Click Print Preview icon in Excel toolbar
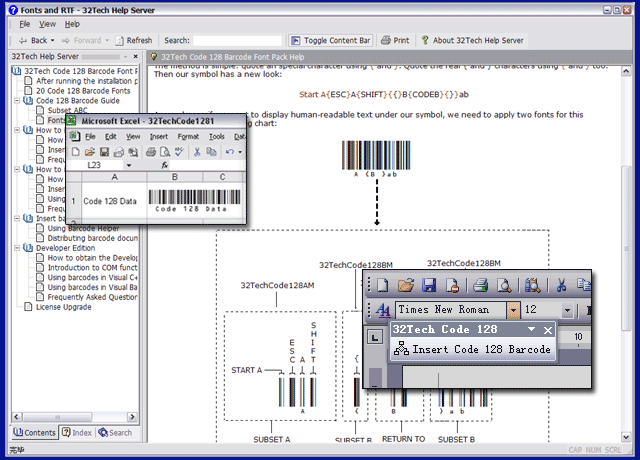This screenshot has width=640, height=460. click(165, 152)
